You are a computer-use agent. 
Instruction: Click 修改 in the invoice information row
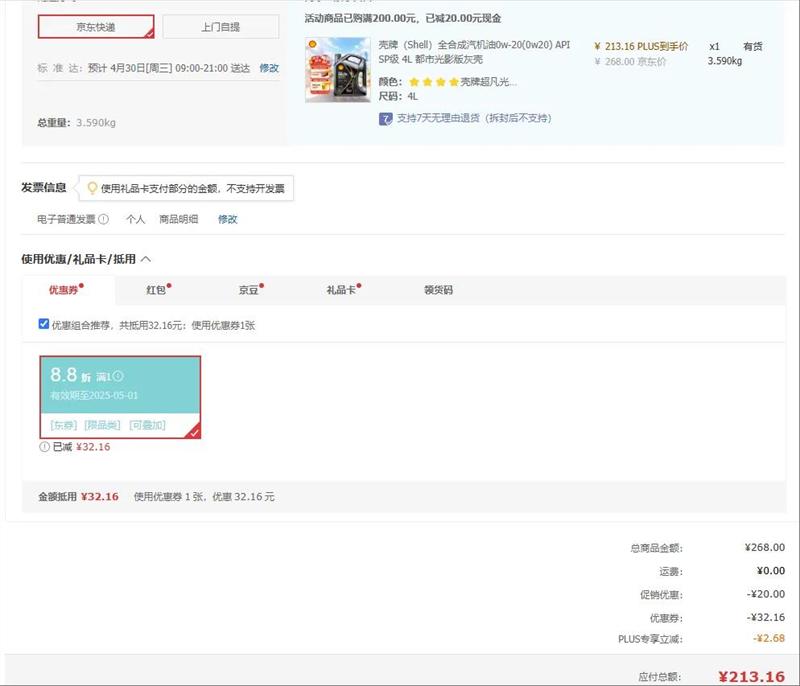pyautogui.click(x=228, y=219)
